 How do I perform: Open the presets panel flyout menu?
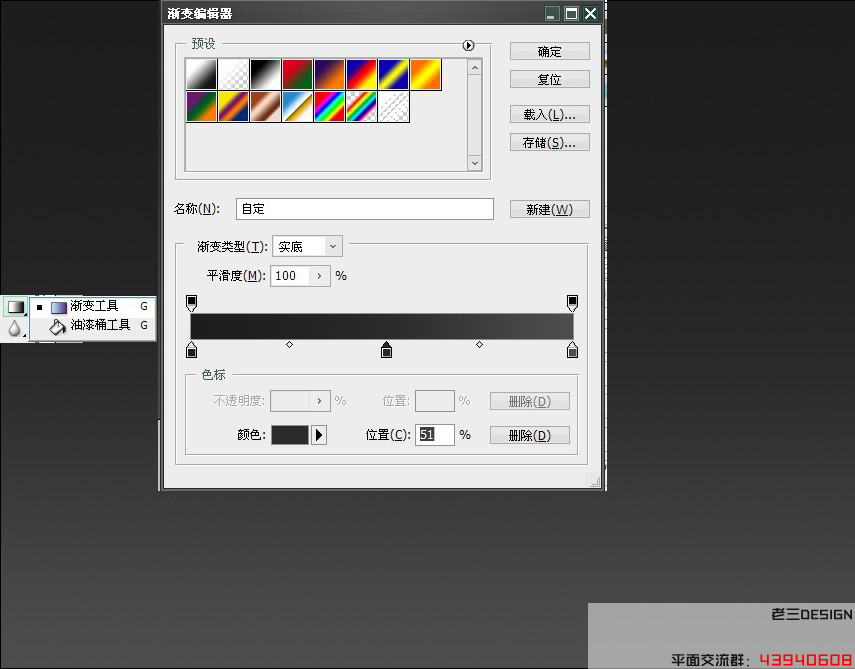(x=467, y=45)
